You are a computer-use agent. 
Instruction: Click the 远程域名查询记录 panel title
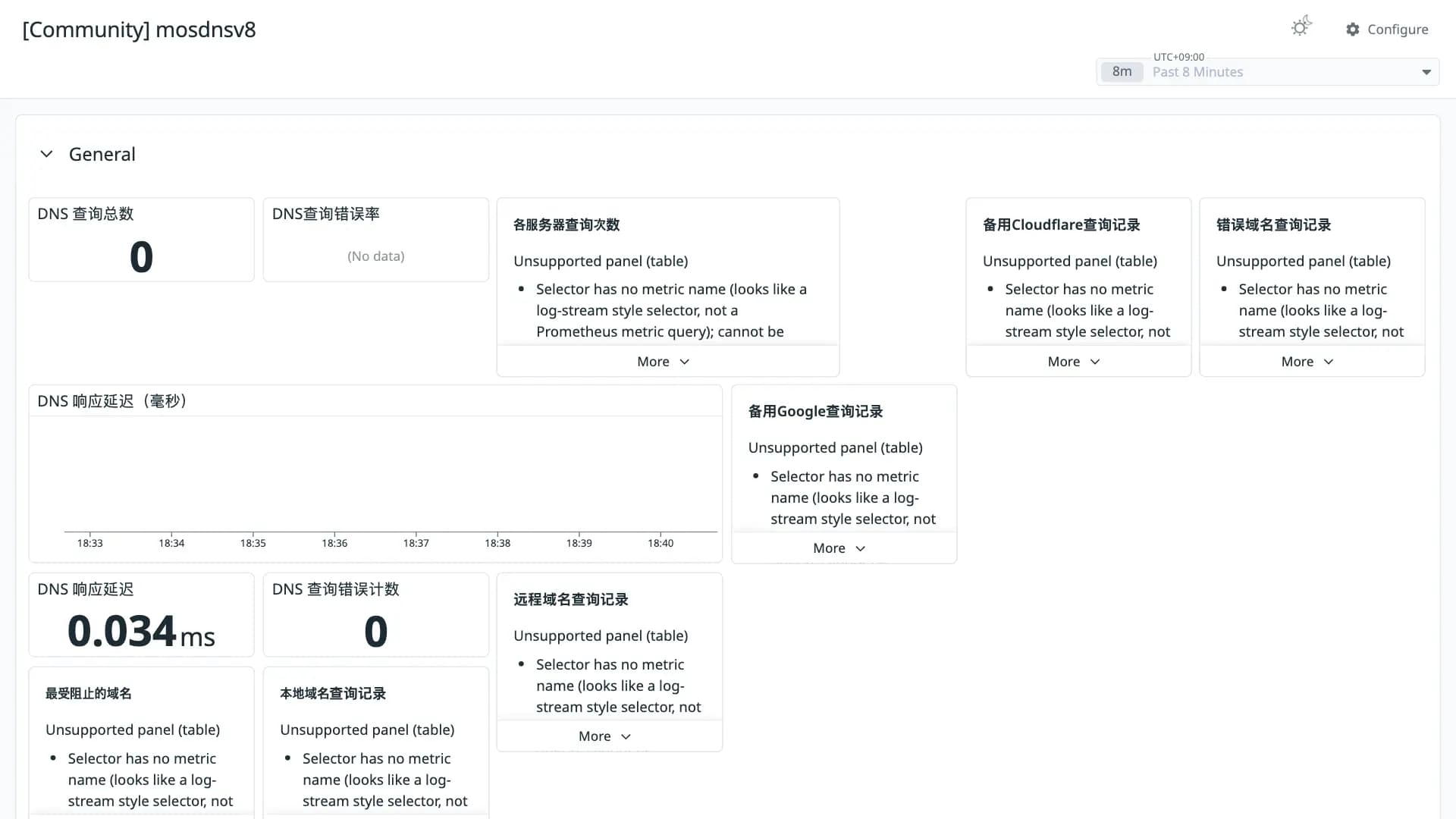(x=571, y=599)
